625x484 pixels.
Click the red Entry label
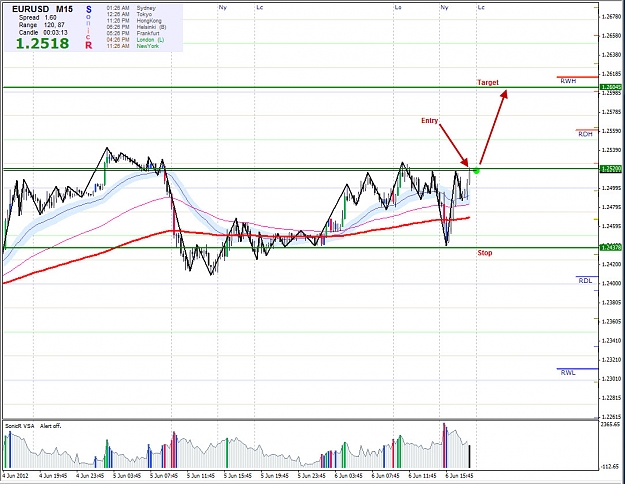(x=429, y=120)
